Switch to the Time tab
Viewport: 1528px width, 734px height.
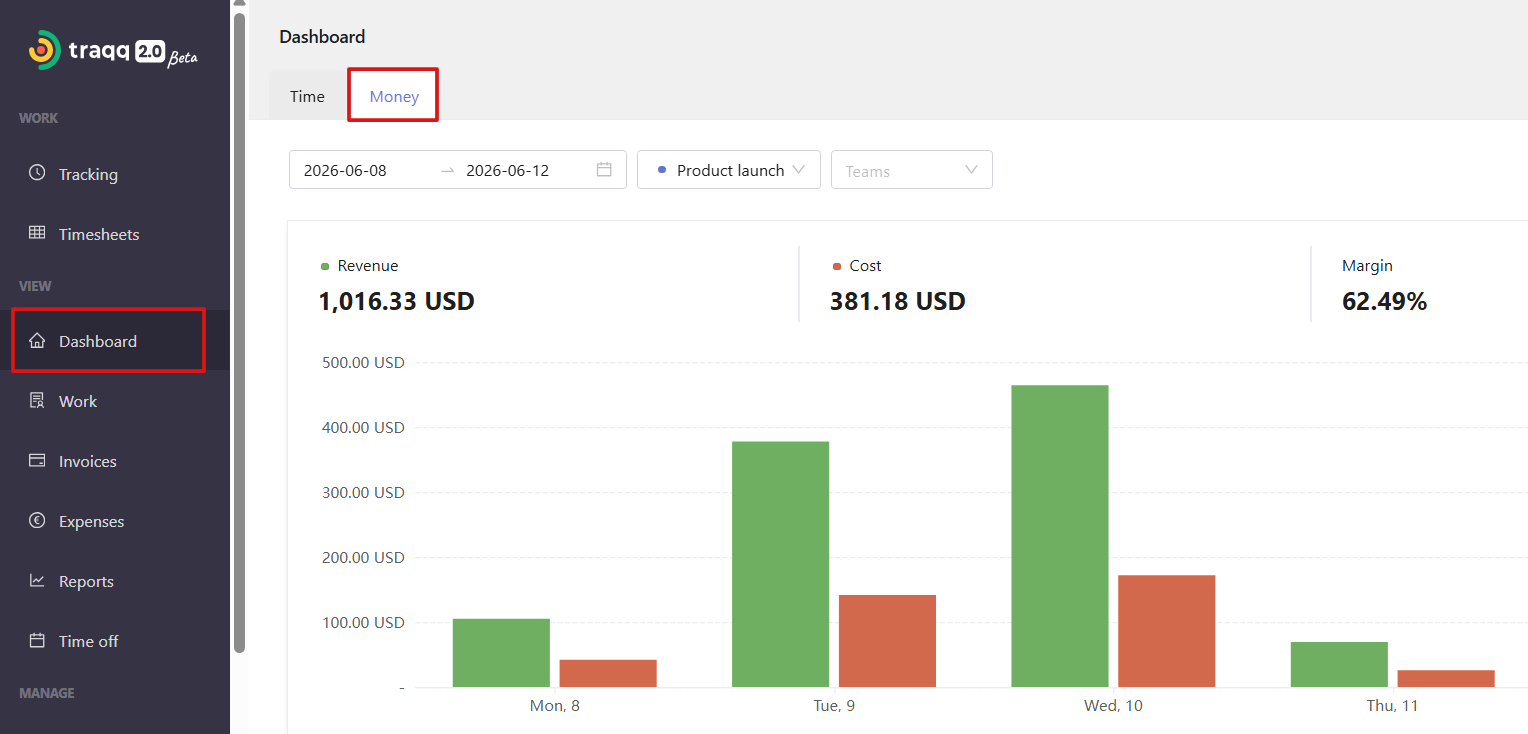pos(308,96)
